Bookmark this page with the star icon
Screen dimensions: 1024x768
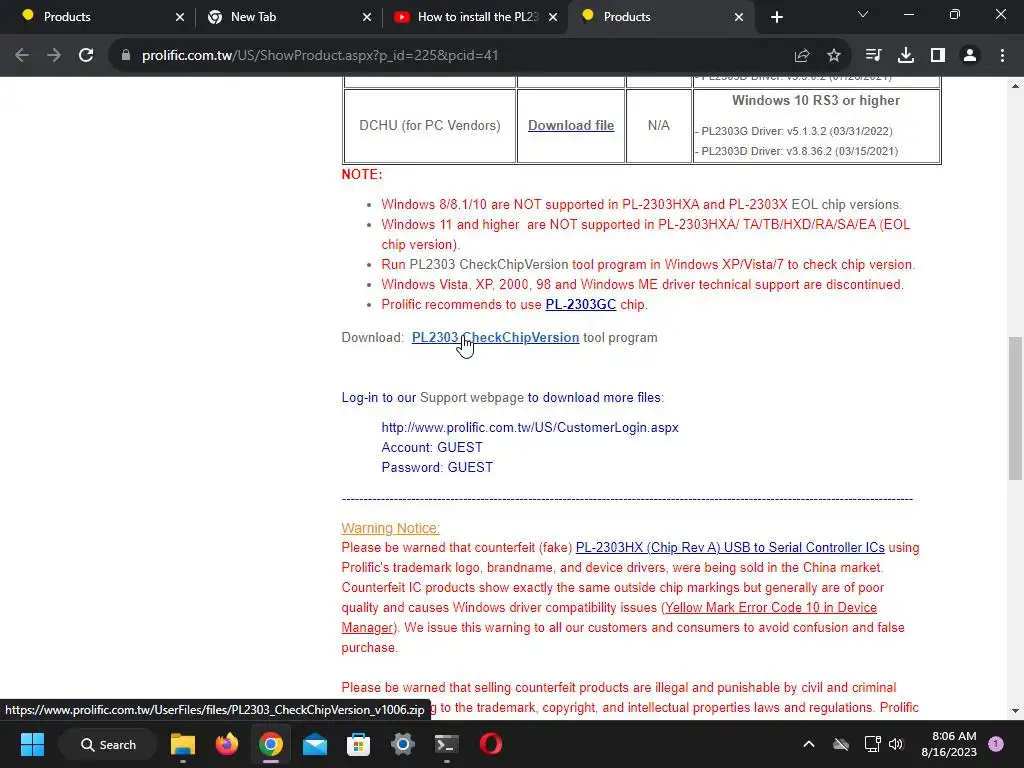pos(834,56)
